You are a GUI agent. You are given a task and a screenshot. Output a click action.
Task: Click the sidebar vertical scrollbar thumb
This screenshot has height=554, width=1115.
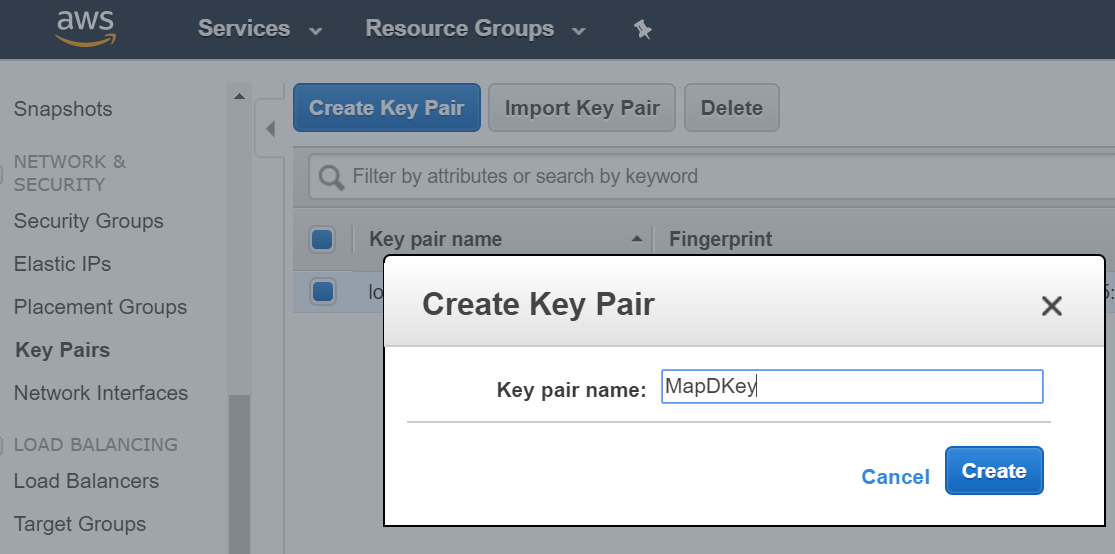coord(239,470)
